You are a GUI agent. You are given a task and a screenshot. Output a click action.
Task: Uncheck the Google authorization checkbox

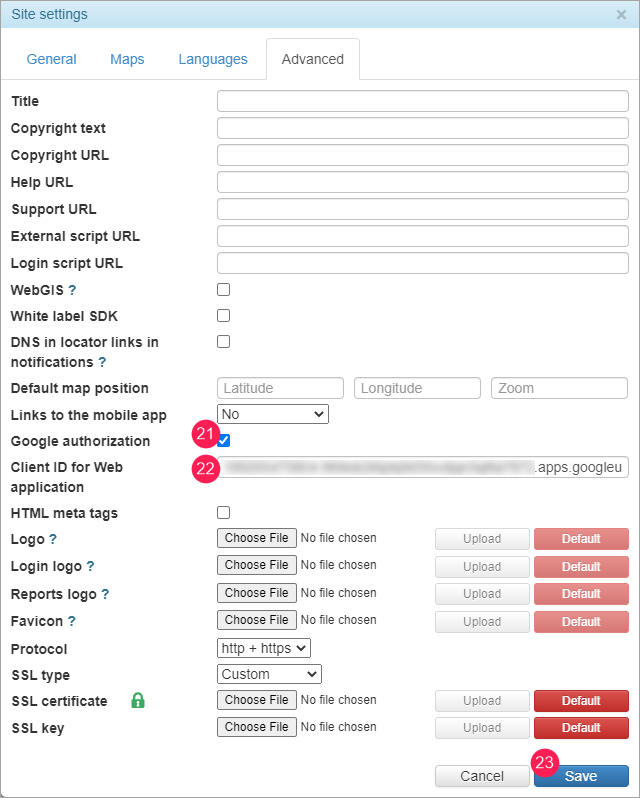pos(224,441)
